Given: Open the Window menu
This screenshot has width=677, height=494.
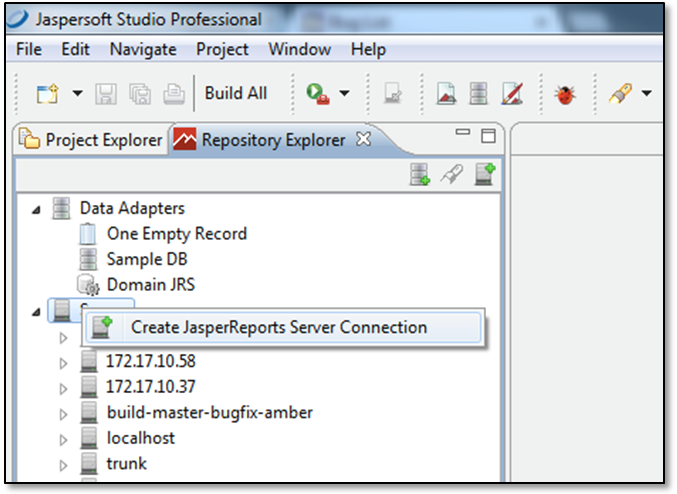Looking at the screenshot, I should [300, 49].
